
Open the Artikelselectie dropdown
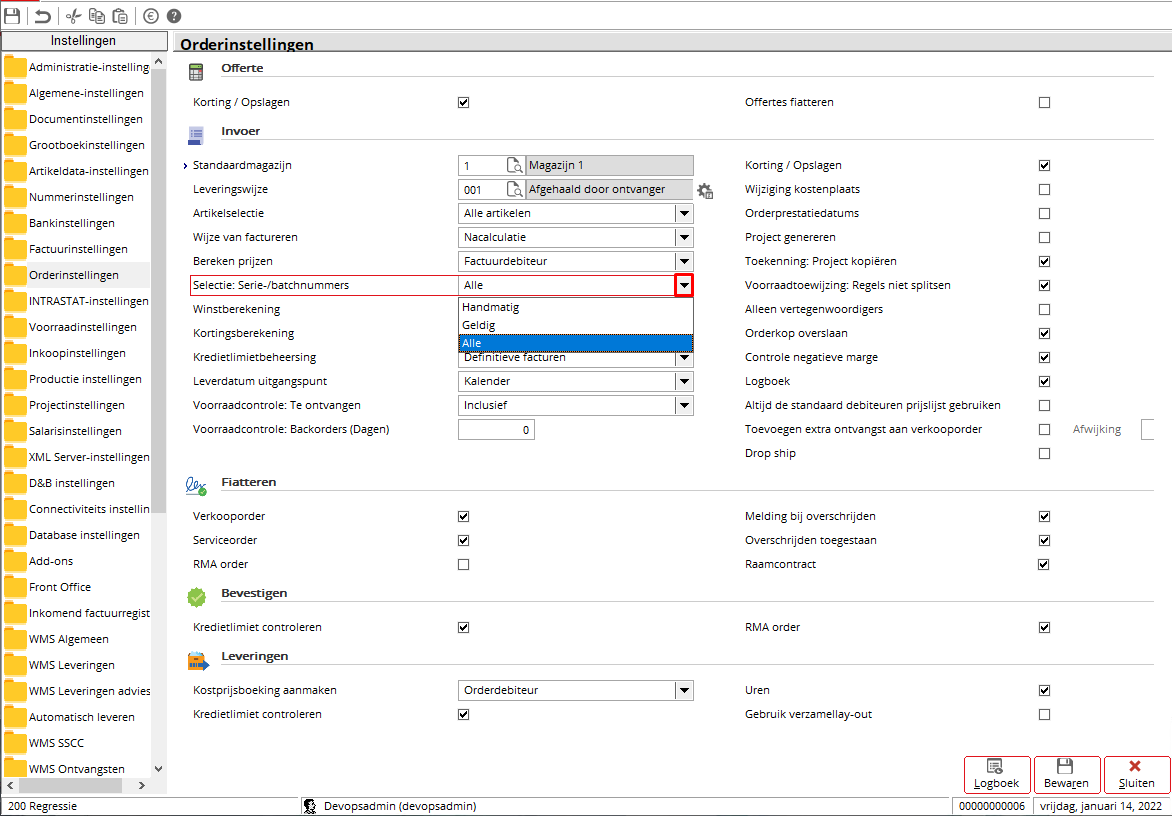click(x=684, y=213)
